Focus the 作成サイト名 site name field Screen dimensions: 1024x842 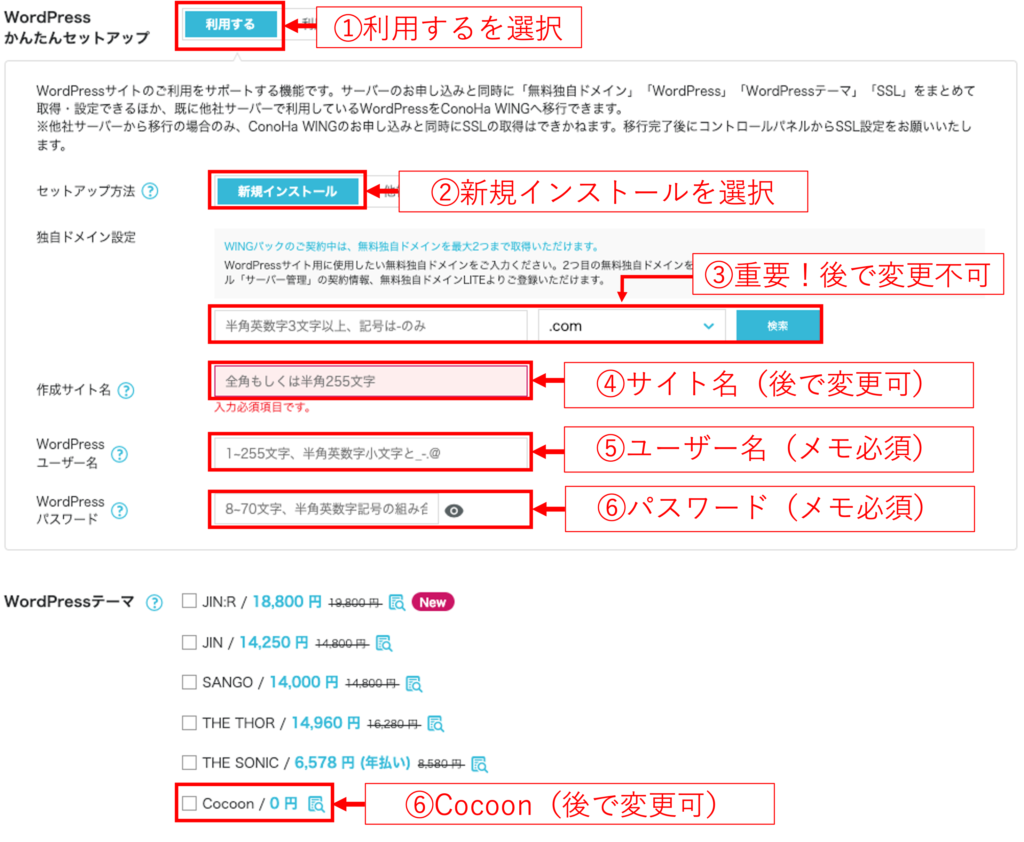[x=370, y=382]
